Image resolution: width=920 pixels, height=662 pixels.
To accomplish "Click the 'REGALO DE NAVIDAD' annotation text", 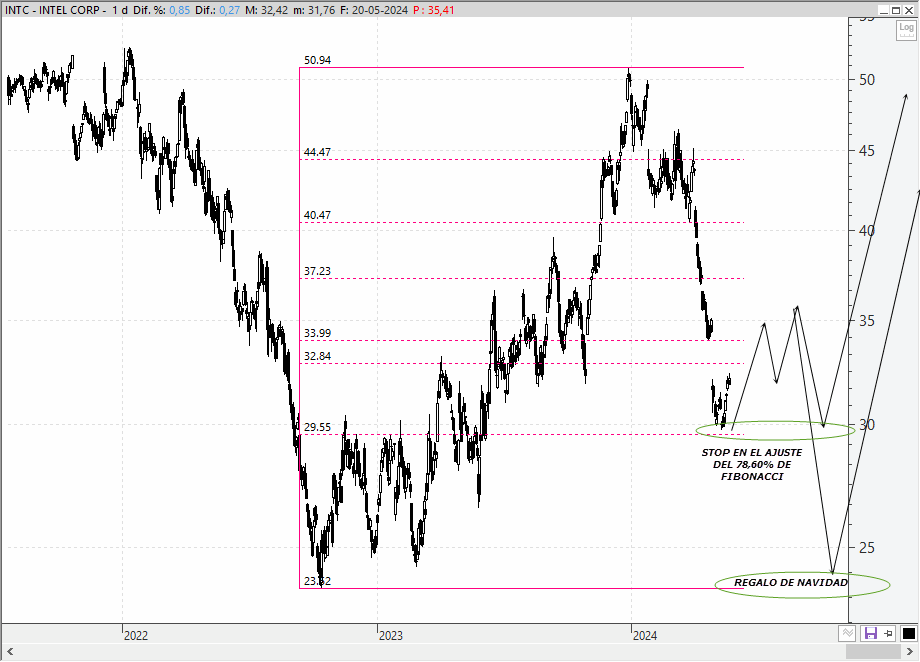I will pos(791,582).
